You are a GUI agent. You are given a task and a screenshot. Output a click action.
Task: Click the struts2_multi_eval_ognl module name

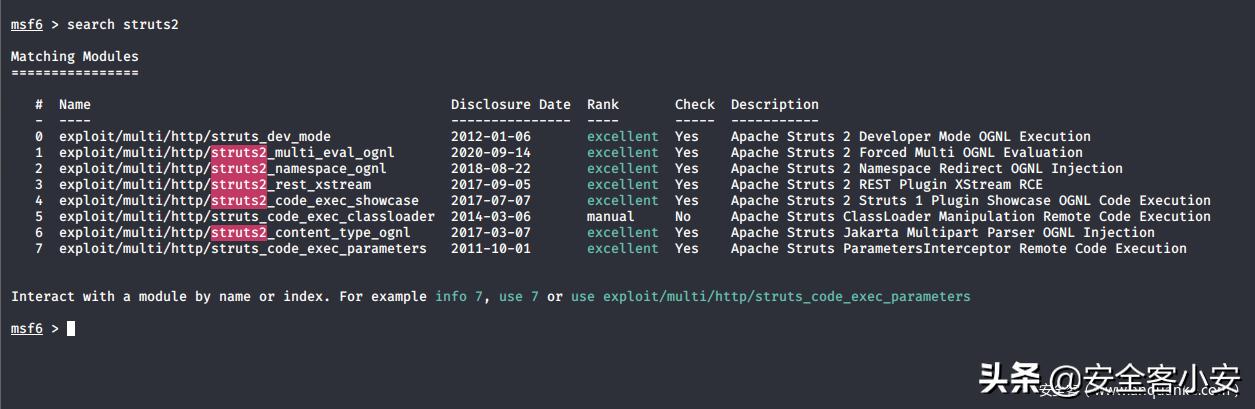pyautogui.click(x=226, y=152)
